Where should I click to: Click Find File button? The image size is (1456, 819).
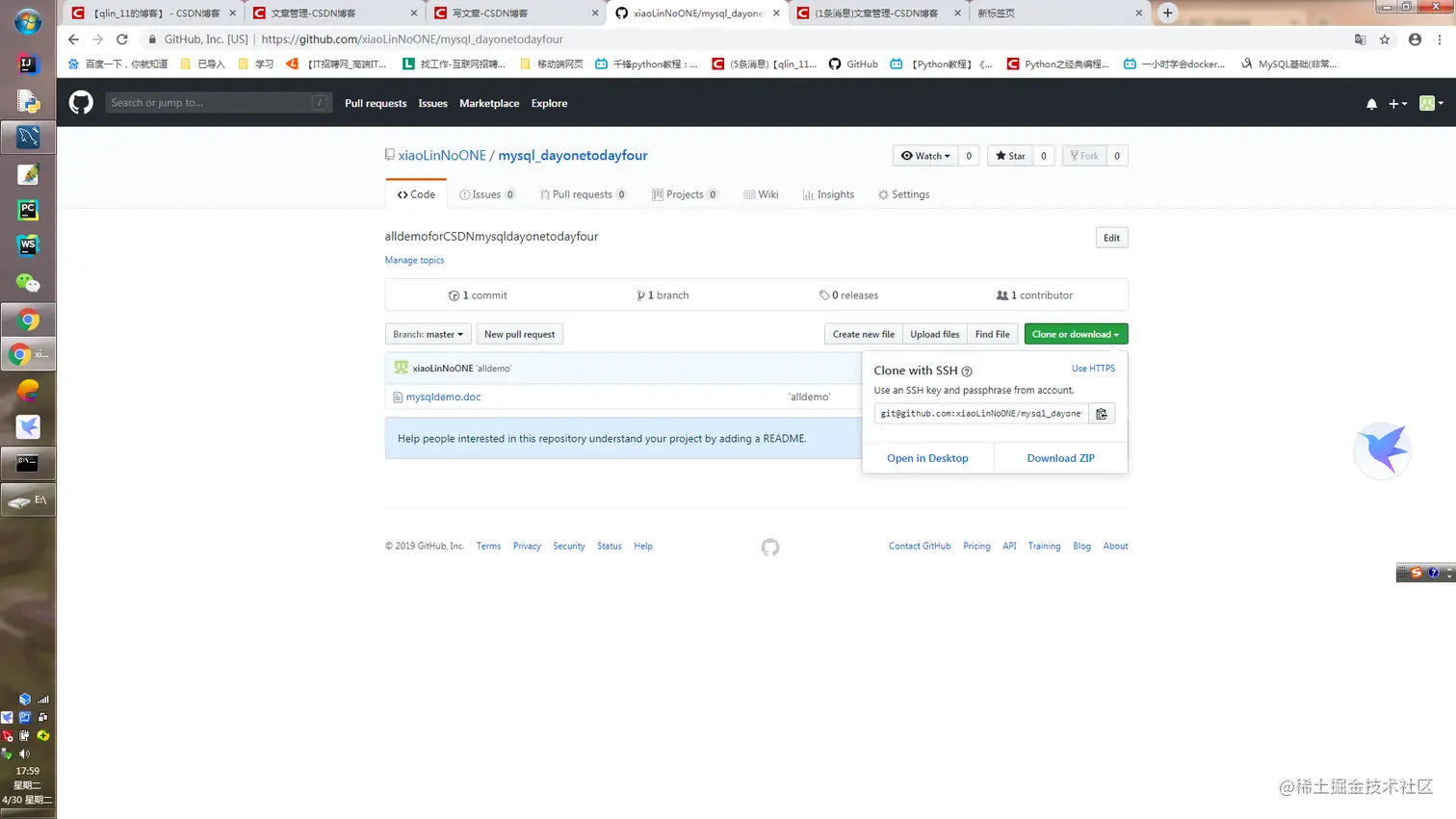(x=992, y=334)
